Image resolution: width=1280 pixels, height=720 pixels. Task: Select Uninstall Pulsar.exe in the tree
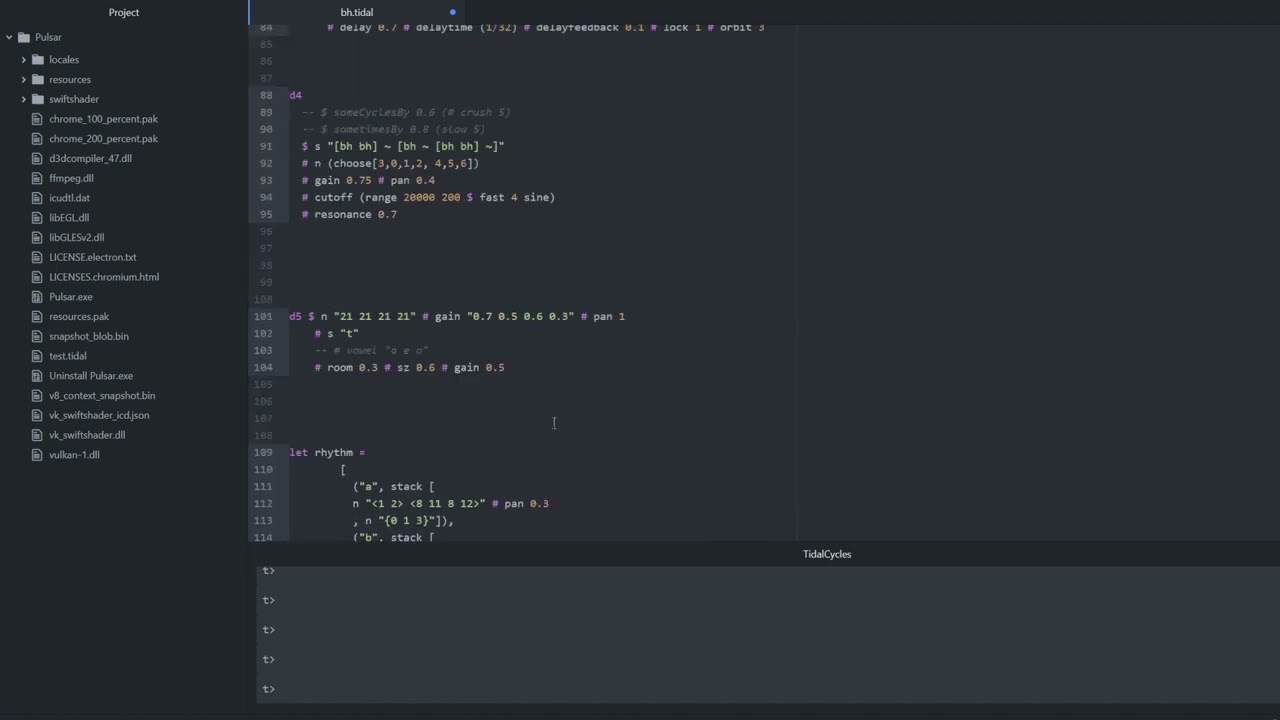pos(91,376)
